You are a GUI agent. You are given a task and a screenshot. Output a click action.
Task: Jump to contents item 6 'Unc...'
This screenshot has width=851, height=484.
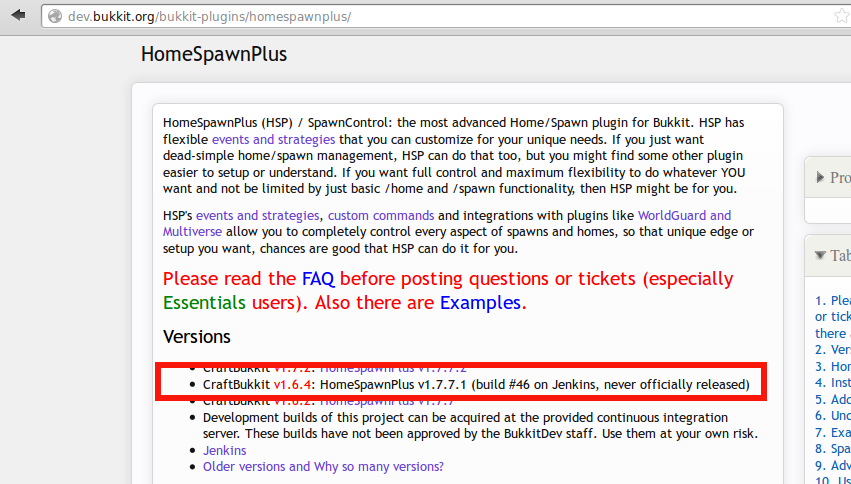(833, 416)
